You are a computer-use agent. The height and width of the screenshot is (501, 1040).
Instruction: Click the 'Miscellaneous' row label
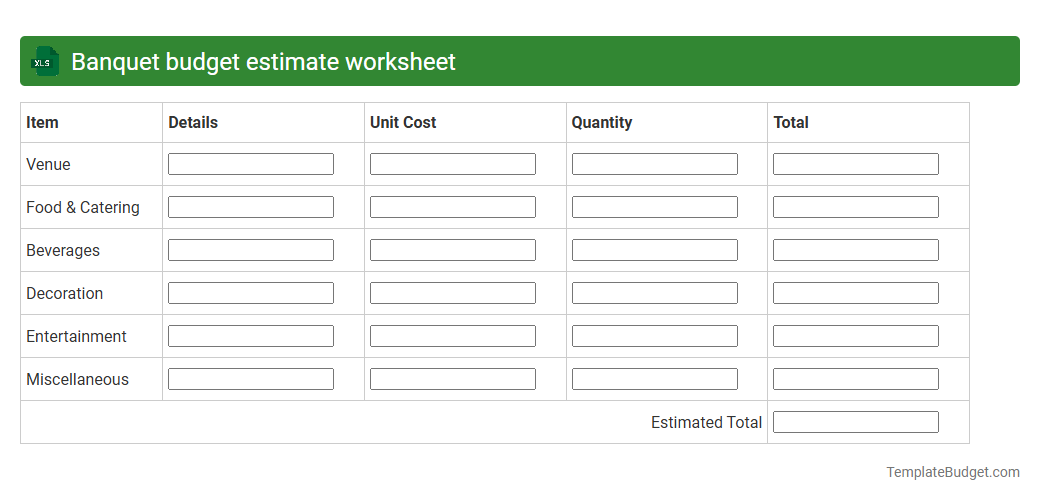click(78, 380)
